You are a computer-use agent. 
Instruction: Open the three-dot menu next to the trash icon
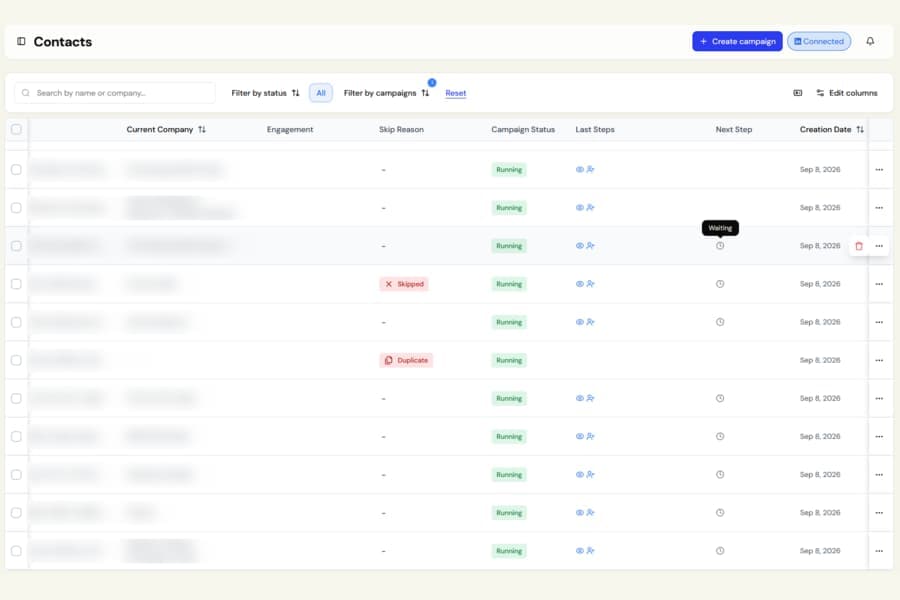click(879, 246)
